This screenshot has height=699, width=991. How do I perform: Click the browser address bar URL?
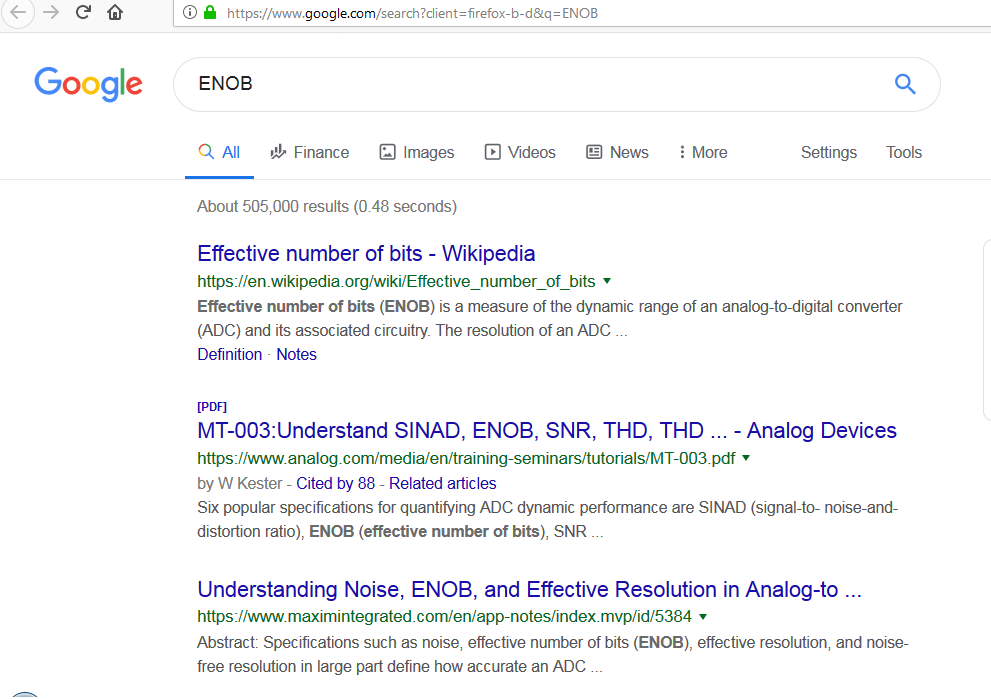click(412, 13)
